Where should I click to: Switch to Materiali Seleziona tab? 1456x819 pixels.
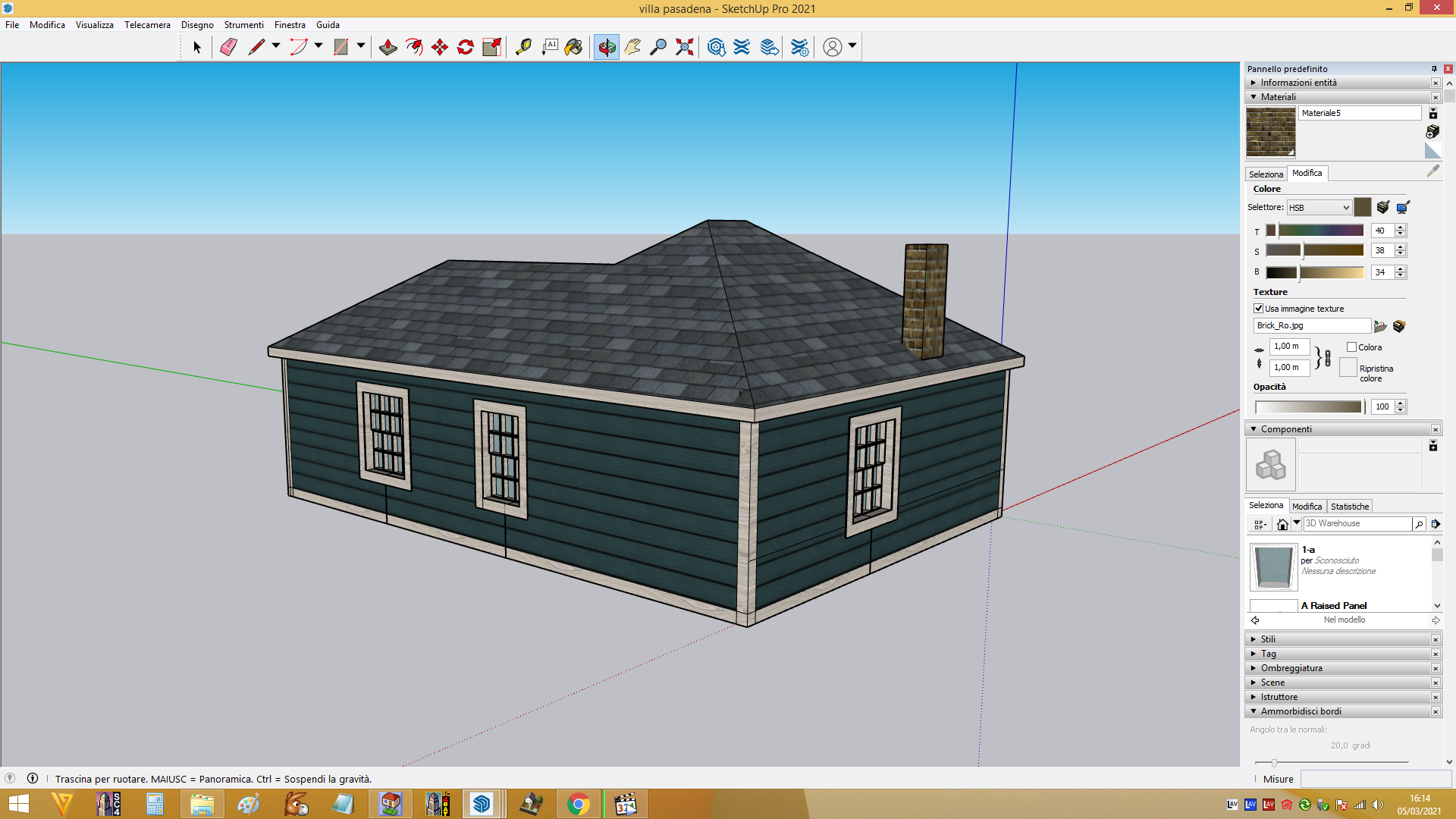[1266, 174]
